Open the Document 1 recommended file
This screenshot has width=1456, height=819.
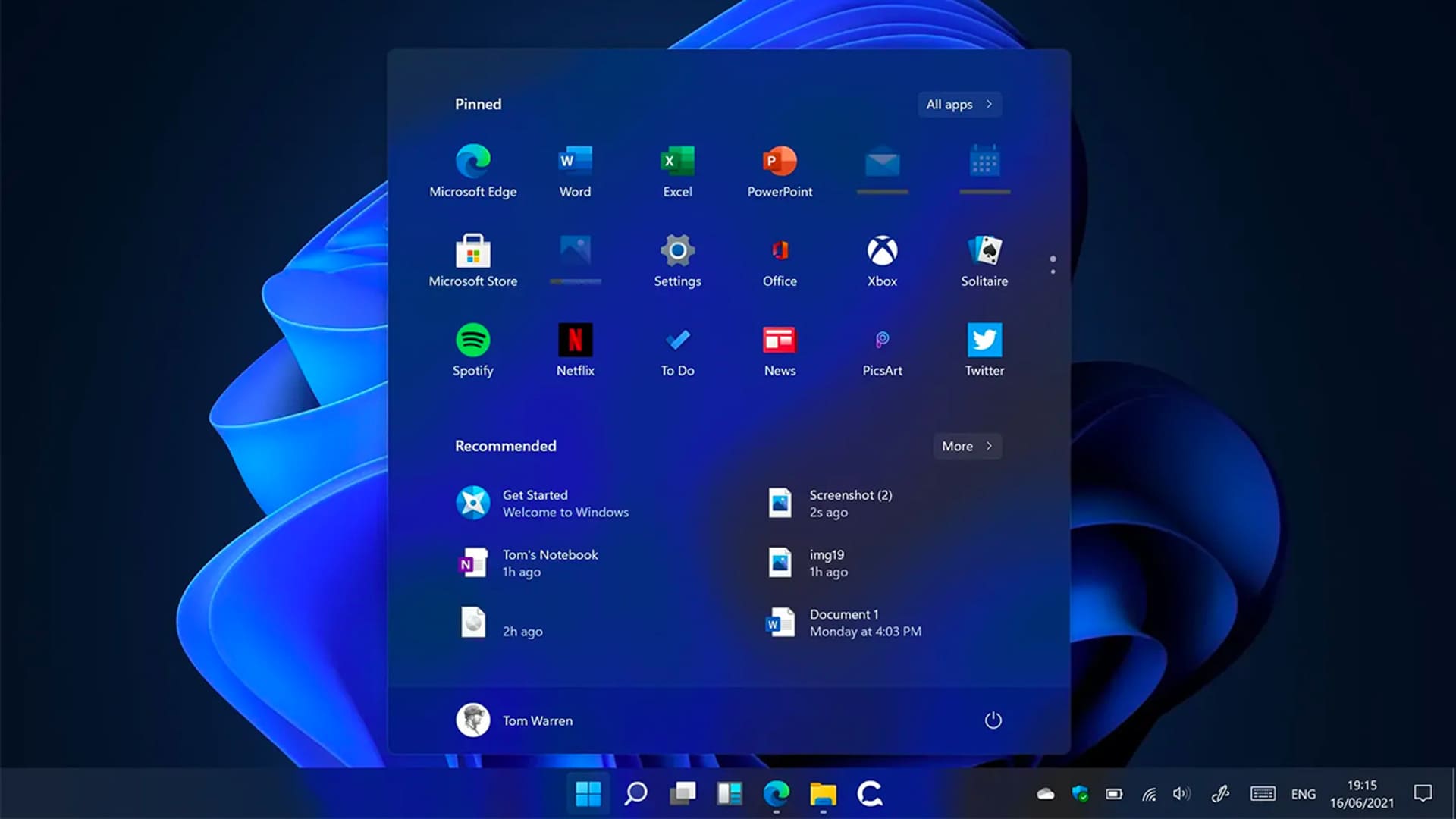tap(842, 623)
